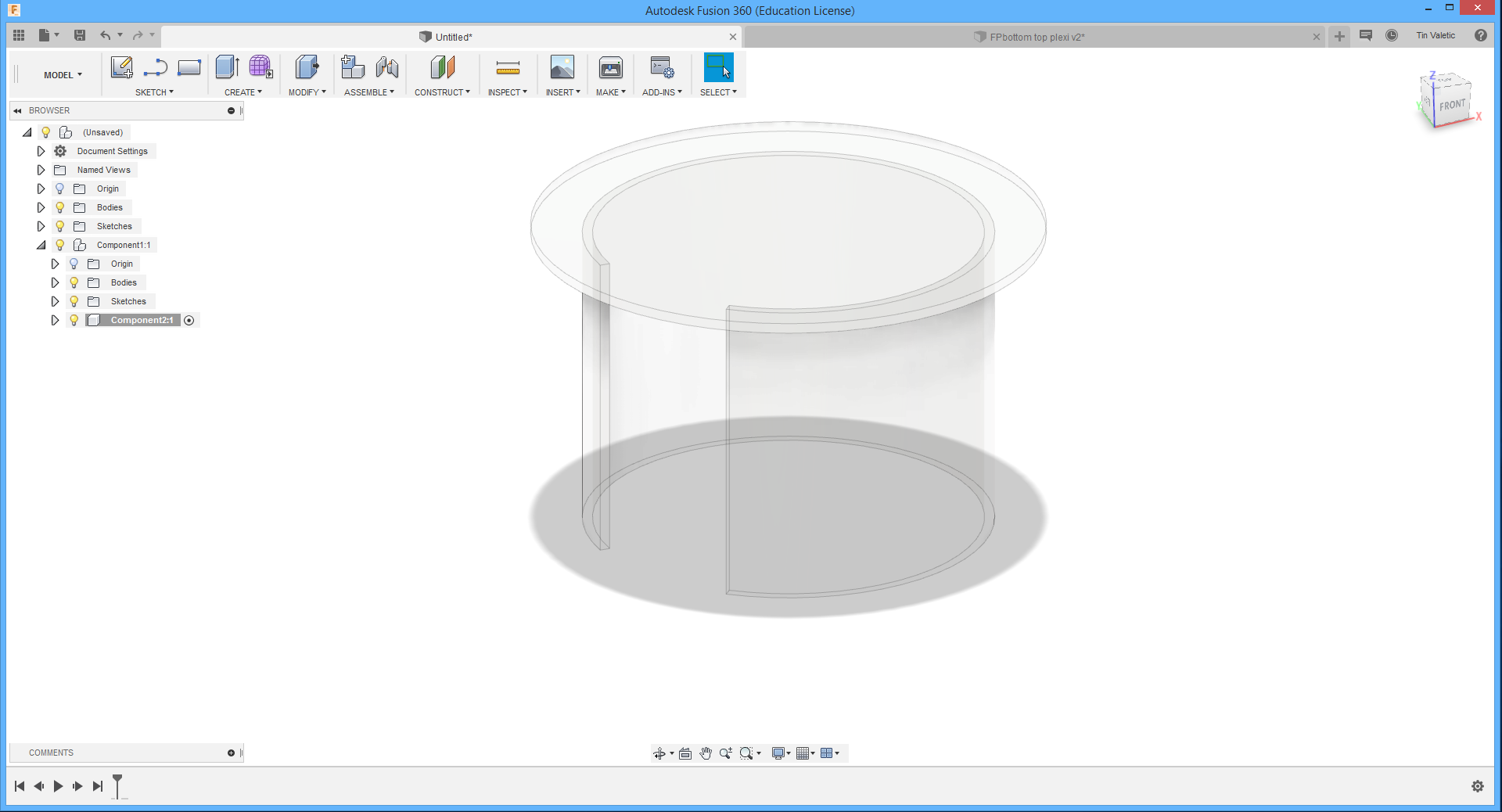Toggle visibility of the top-level Sketches folder
Screen dimensions: 1502x812
60,226
